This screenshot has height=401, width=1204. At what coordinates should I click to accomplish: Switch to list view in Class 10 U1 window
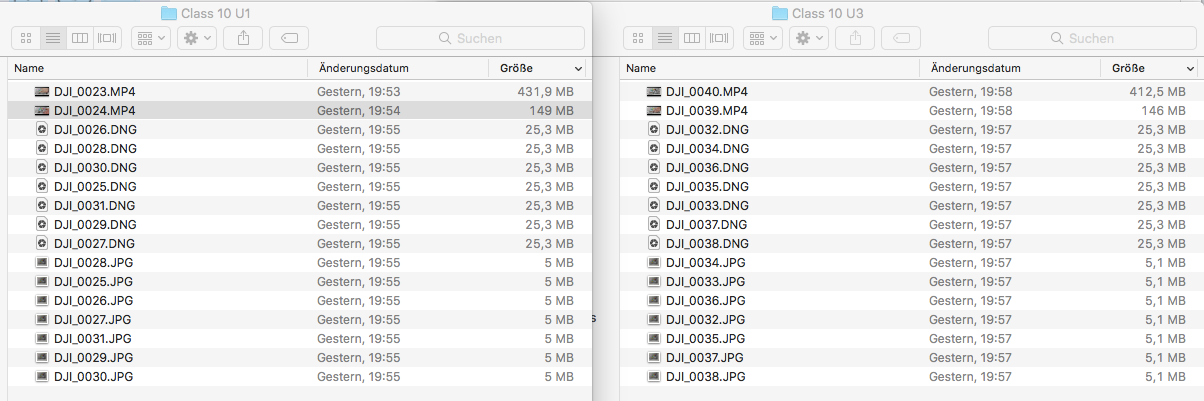click(x=53, y=38)
